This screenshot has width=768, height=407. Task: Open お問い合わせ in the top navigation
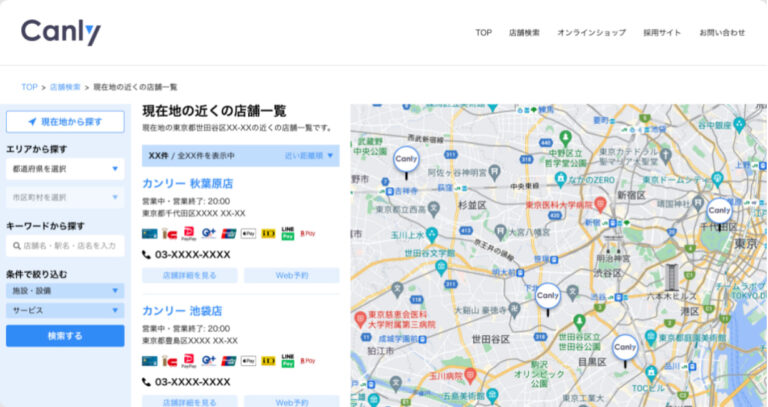(x=722, y=33)
